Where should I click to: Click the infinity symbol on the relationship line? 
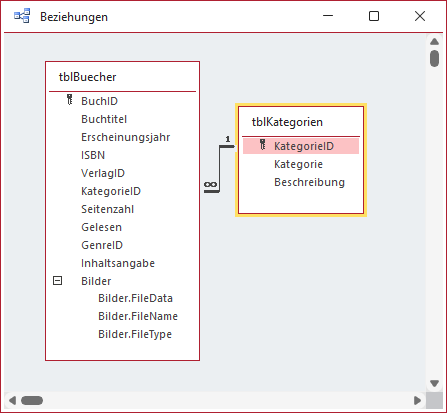[210, 185]
